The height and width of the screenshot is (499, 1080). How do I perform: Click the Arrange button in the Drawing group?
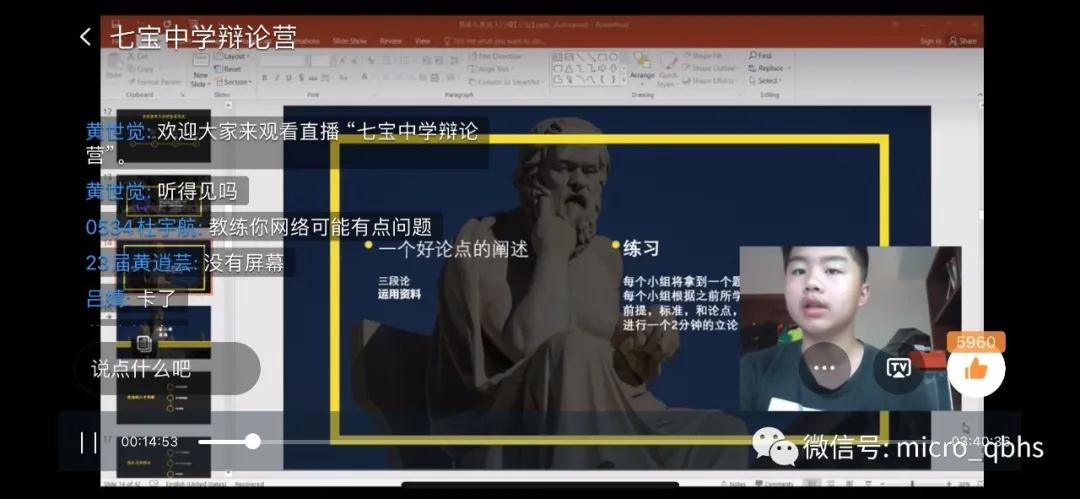coord(642,69)
